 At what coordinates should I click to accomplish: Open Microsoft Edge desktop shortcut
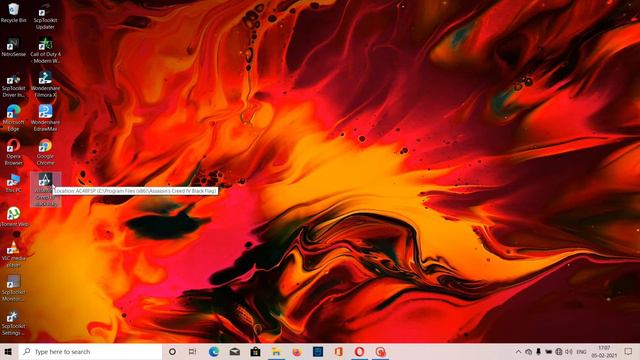click(13, 118)
